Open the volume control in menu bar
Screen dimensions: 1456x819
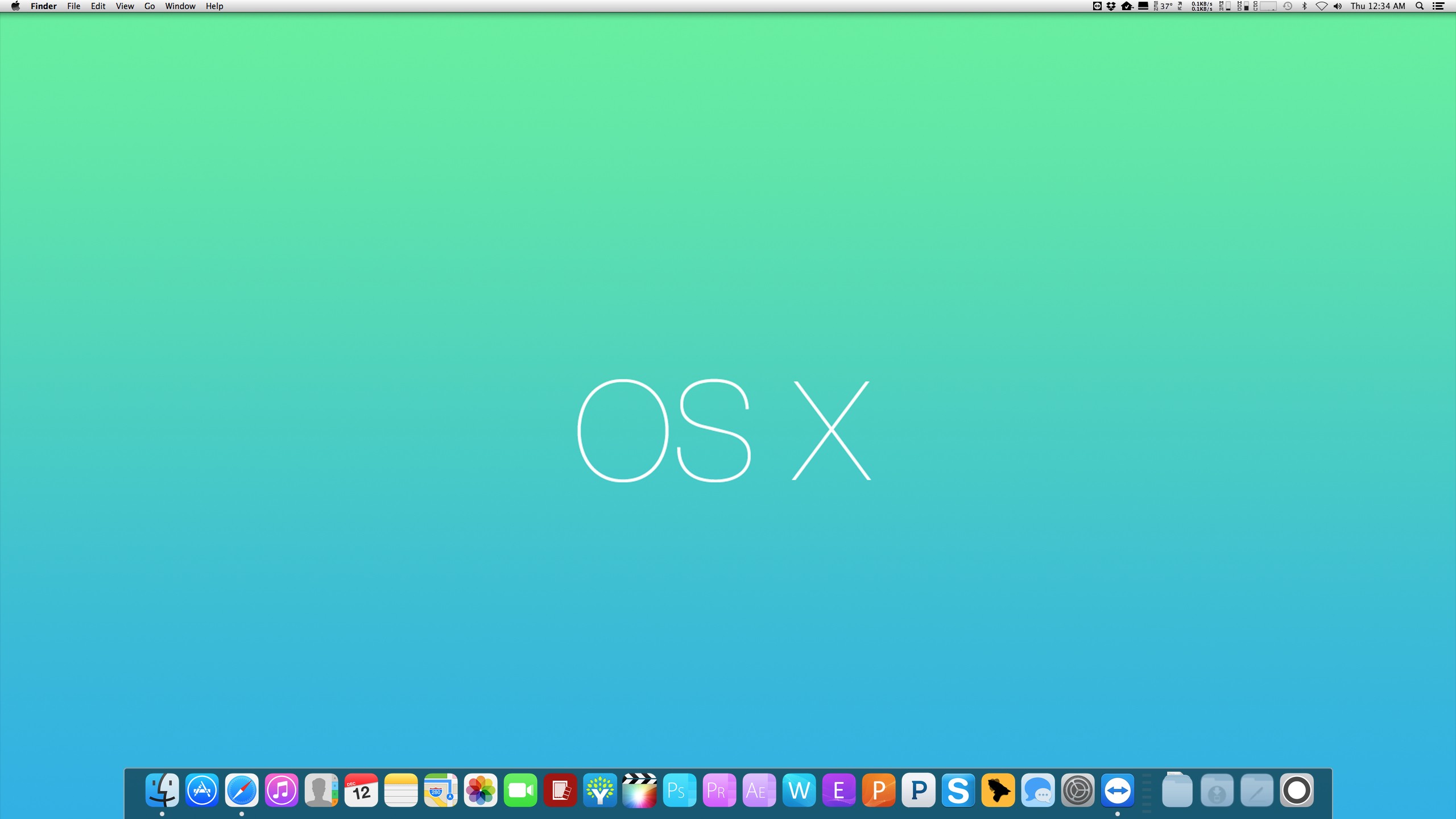click(x=1338, y=6)
